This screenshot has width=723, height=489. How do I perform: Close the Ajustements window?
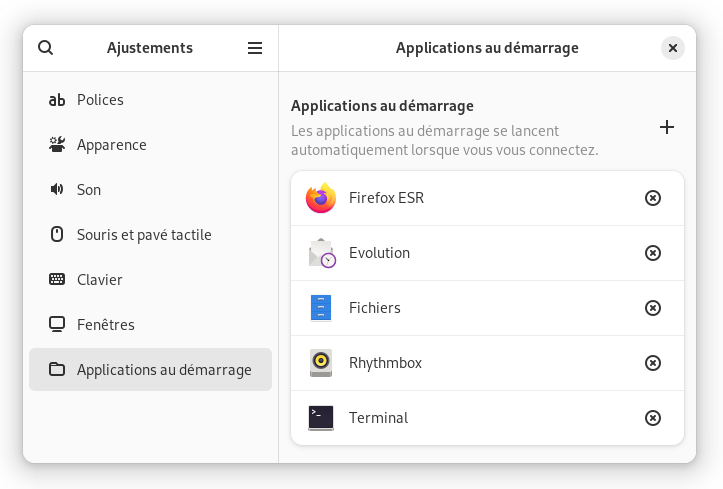pos(673,48)
